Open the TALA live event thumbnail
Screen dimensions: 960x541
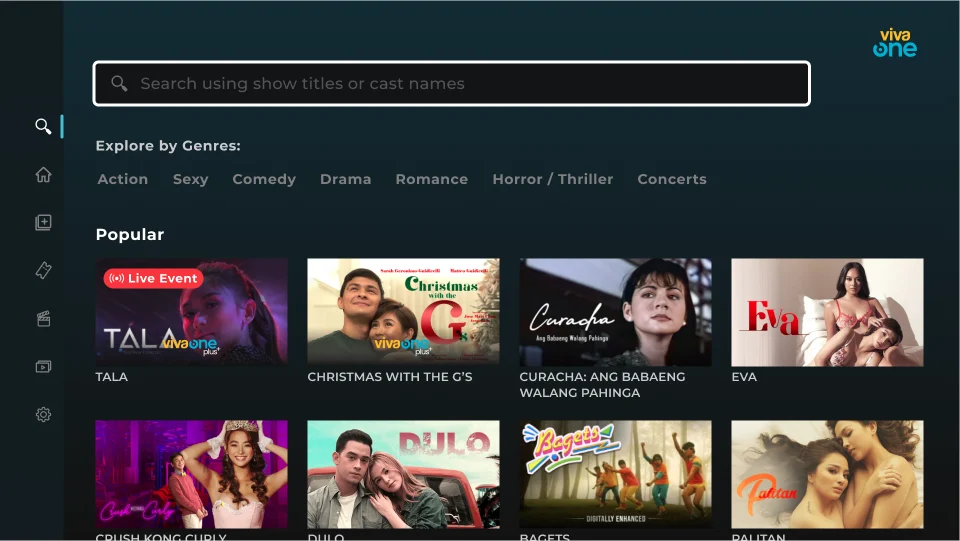(x=191, y=312)
